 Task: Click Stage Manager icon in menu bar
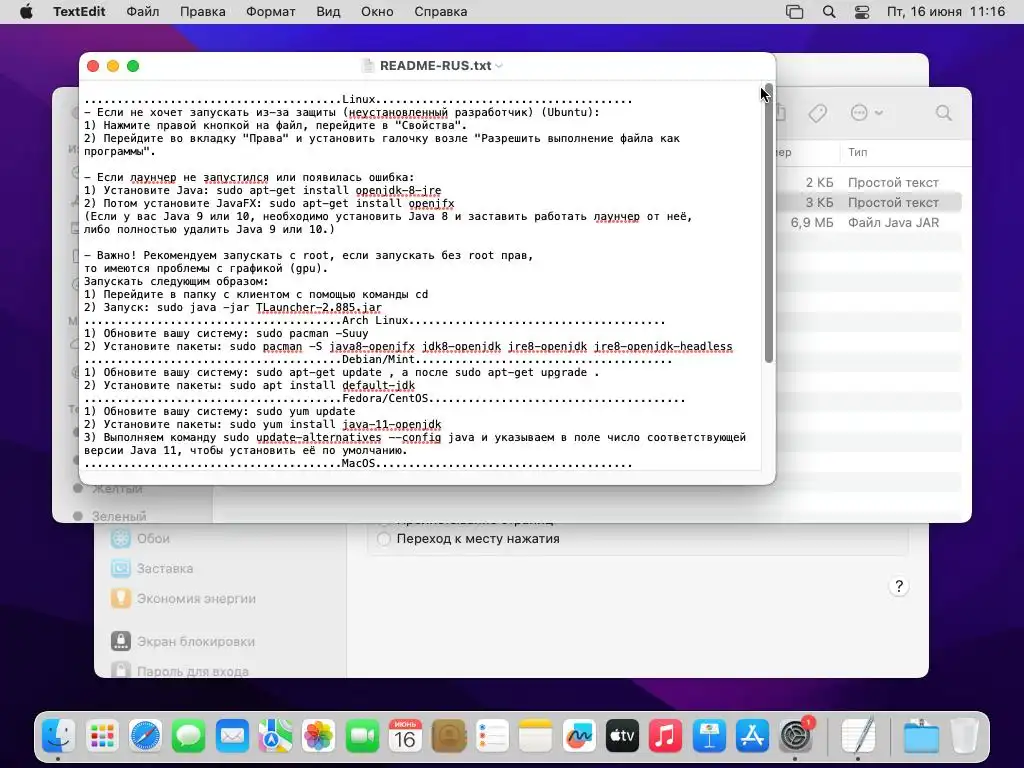(x=794, y=12)
